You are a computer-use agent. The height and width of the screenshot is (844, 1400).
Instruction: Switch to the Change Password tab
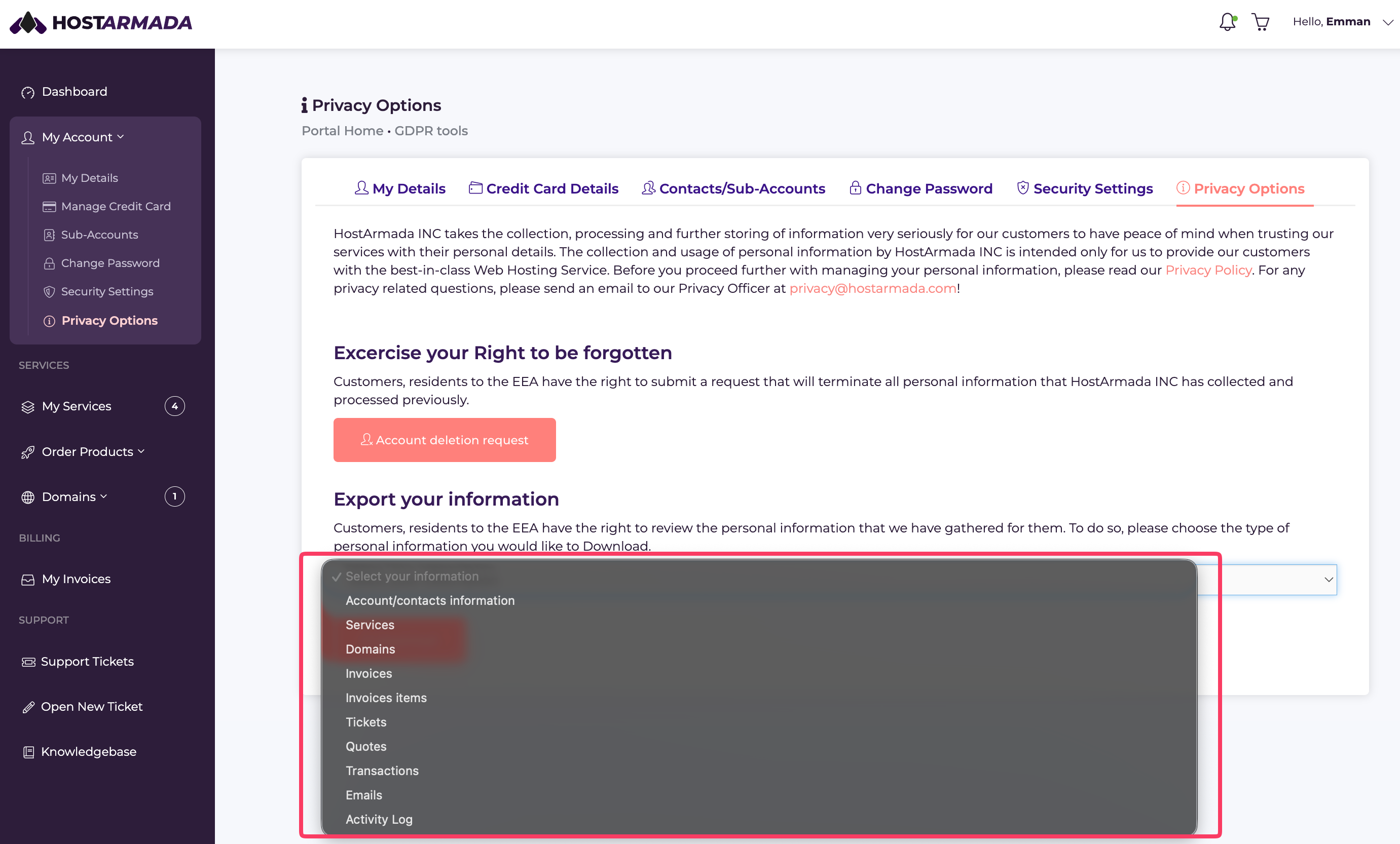(x=920, y=188)
